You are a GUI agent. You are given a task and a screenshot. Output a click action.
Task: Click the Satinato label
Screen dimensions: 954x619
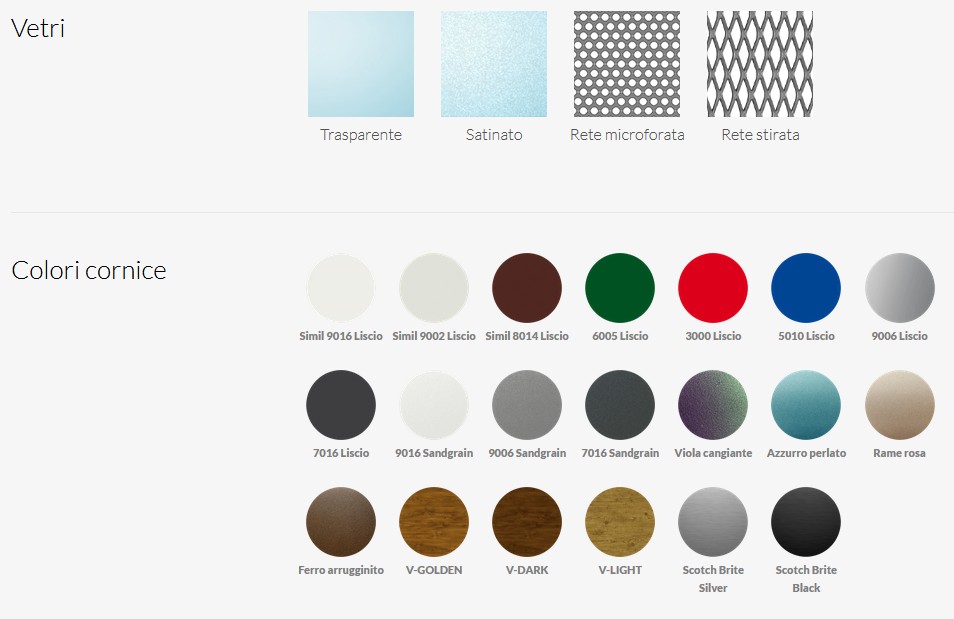(494, 135)
